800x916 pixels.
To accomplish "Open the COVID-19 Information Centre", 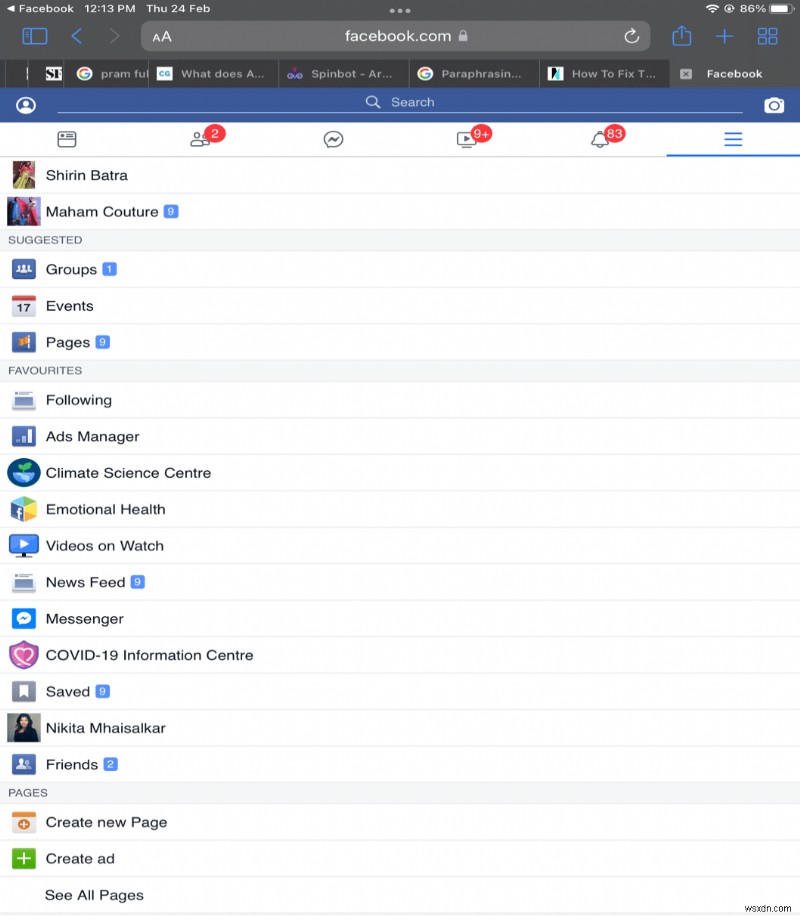I will tap(151, 655).
